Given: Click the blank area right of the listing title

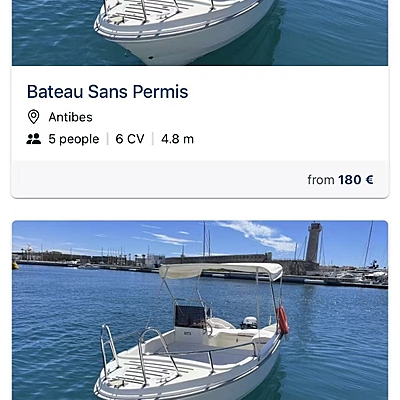Looking at the screenshot, I should point(287,92).
